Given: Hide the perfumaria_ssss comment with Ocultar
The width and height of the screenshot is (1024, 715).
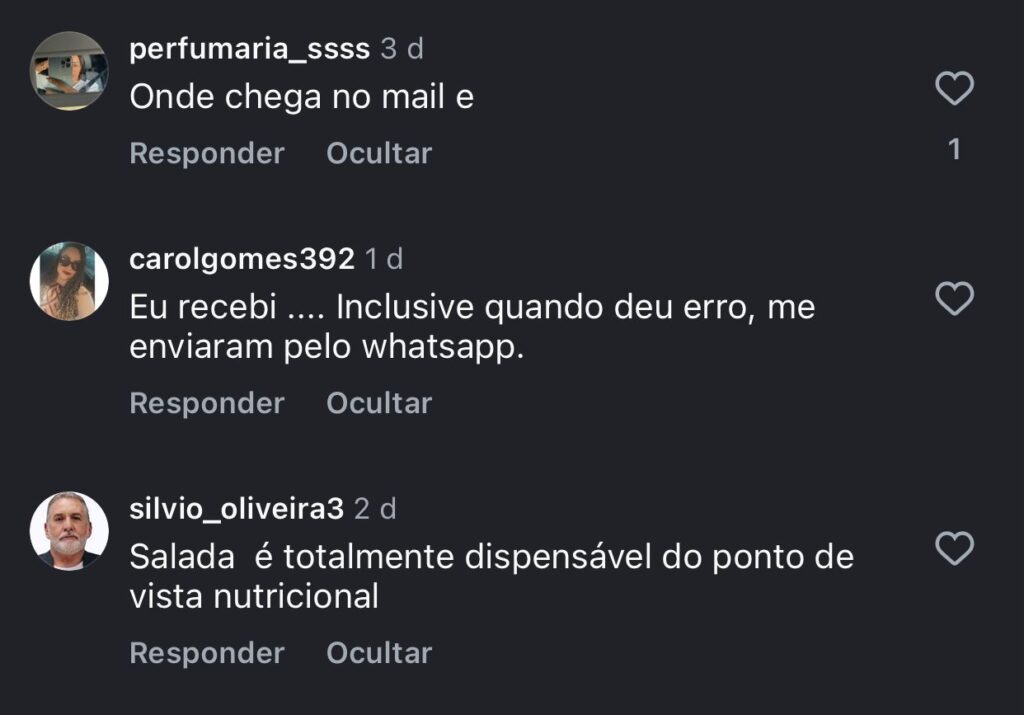Looking at the screenshot, I should tap(379, 153).
